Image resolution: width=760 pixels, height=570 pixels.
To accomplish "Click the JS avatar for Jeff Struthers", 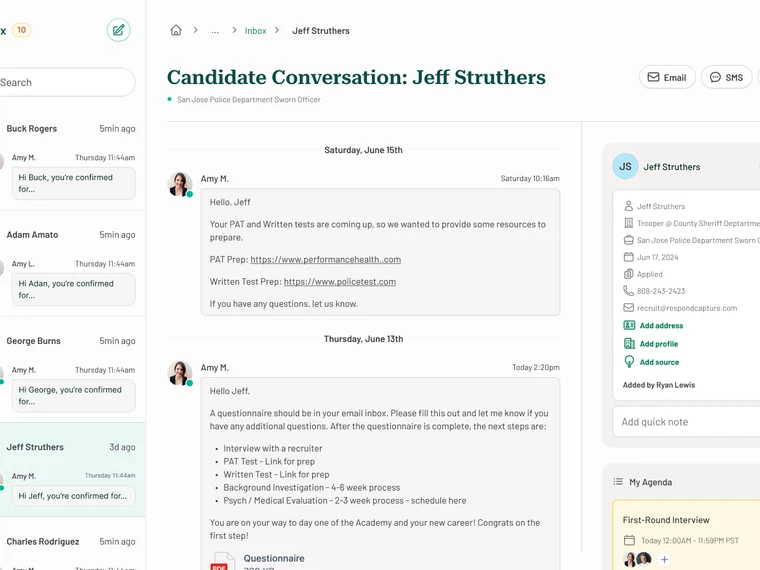I will tap(625, 167).
